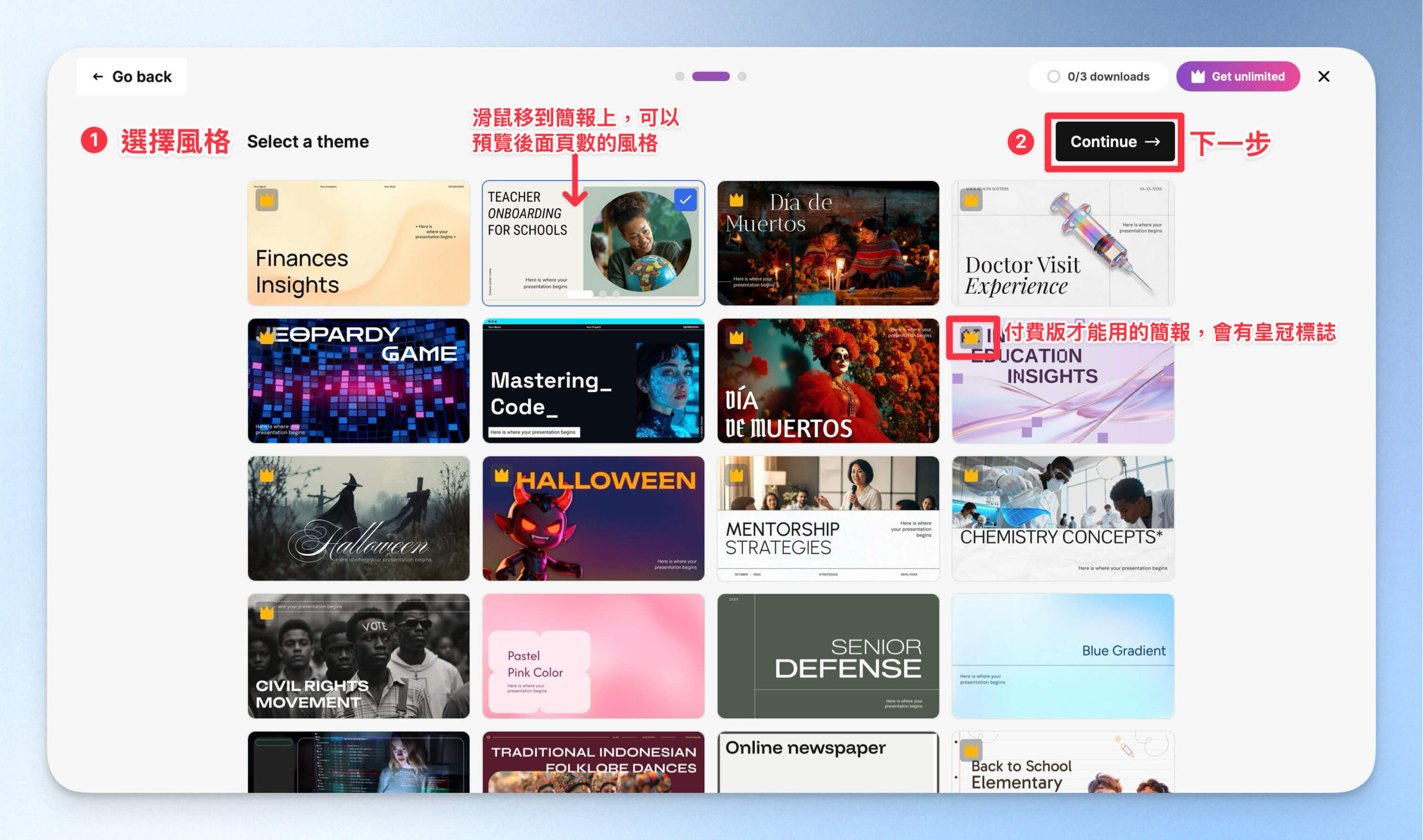The image size is (1423, 840).
Task: Click crown icon on Civil Rights Movement
Action: 267,612
